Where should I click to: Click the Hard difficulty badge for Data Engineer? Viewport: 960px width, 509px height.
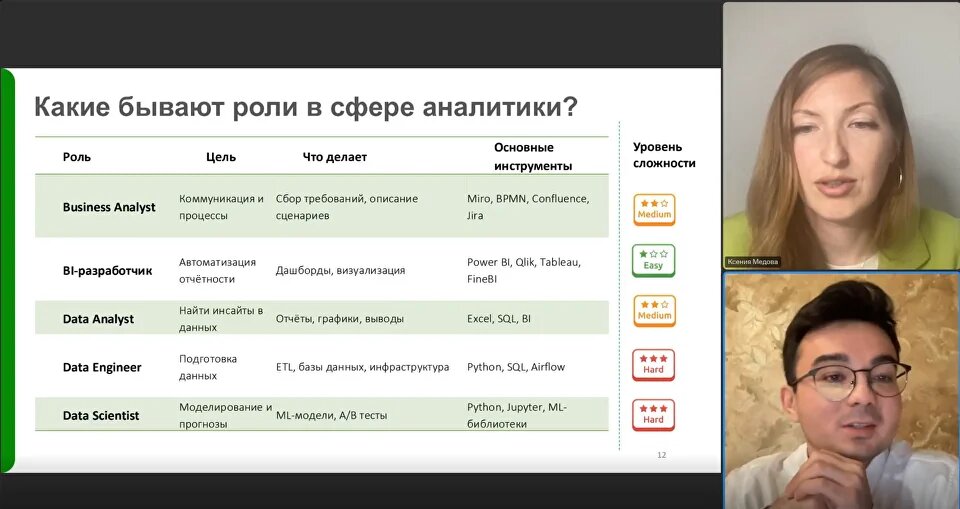point(653,365)
